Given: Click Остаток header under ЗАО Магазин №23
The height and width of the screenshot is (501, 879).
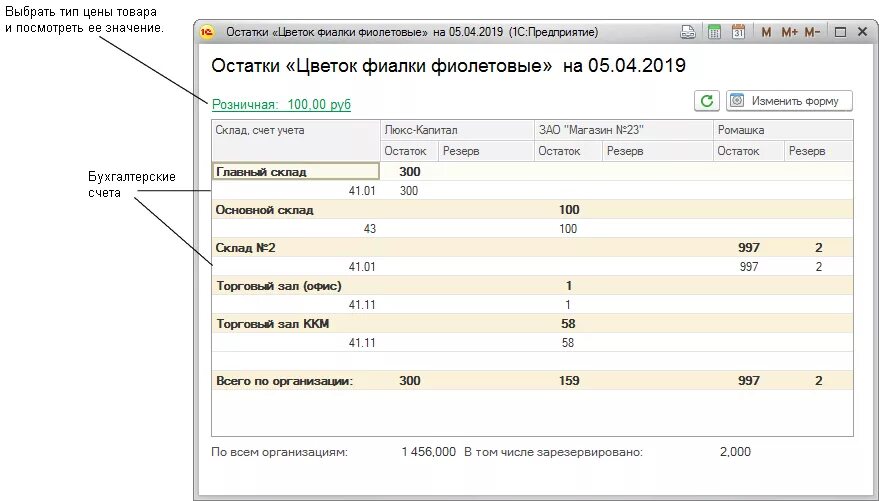Looking at the screenshot, I should 568,151.
